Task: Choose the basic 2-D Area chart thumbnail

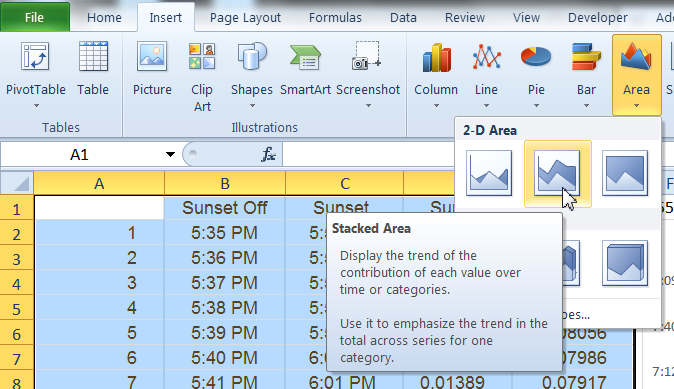Action: point(489,173)
